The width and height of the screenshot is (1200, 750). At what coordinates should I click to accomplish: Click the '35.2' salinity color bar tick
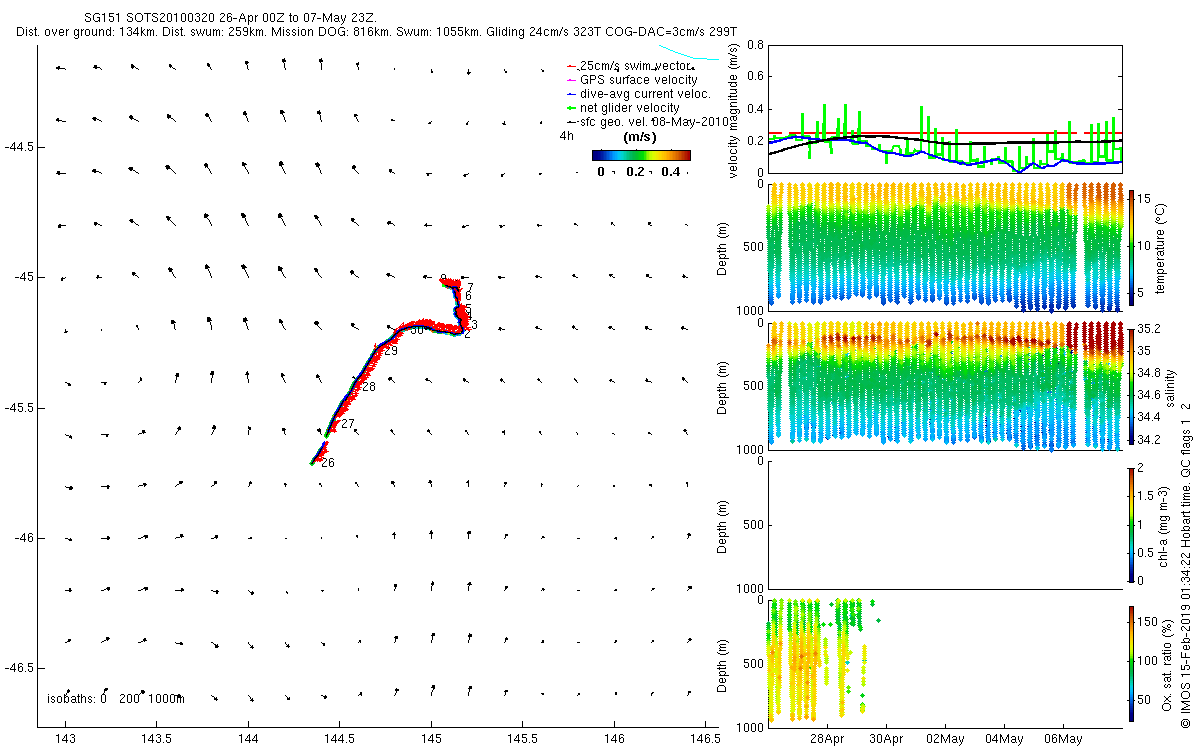point(1150,328)
